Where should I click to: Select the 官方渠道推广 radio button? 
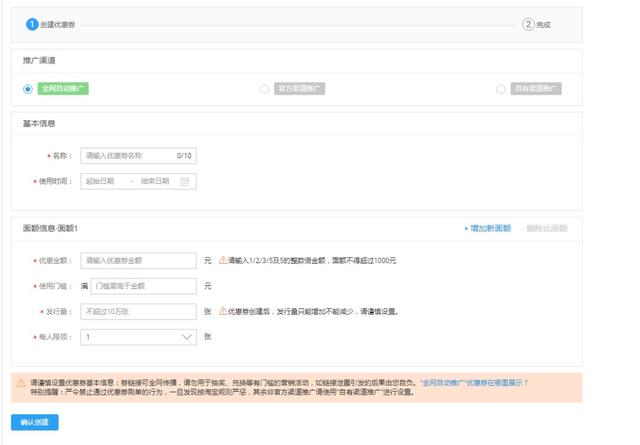tap(264, 89)
